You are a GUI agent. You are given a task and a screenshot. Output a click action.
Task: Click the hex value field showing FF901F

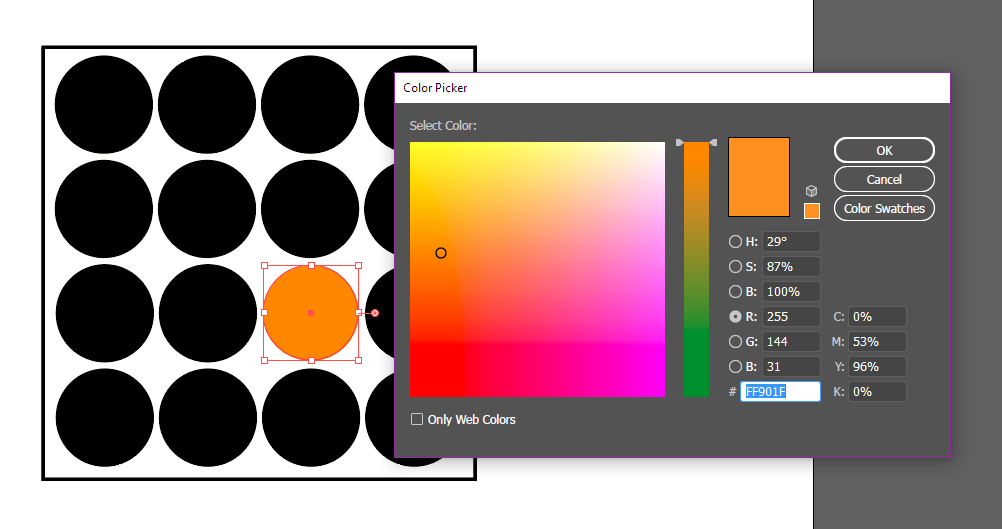click(780, 392)
